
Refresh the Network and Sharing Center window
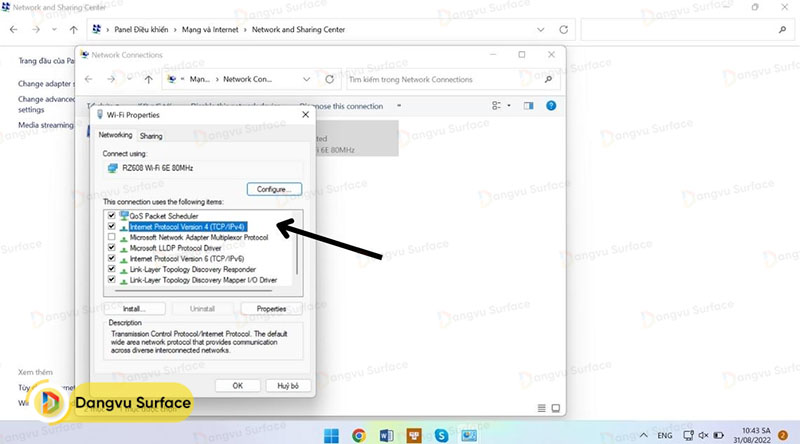pos(563,30)
